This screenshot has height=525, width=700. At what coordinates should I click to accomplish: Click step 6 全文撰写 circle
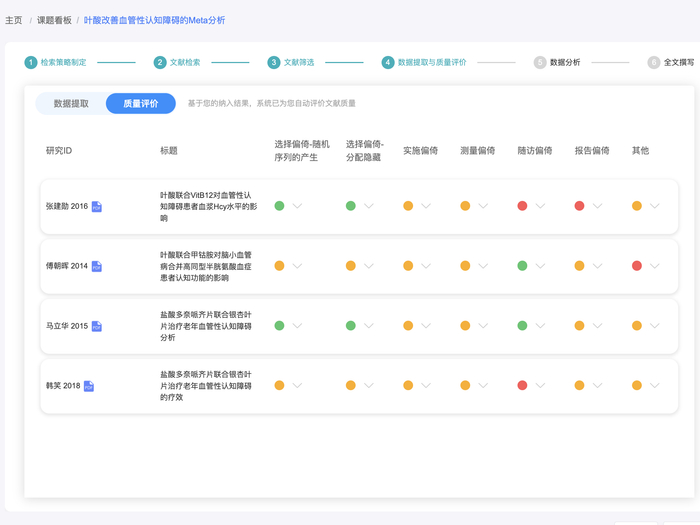click(654, 62)
